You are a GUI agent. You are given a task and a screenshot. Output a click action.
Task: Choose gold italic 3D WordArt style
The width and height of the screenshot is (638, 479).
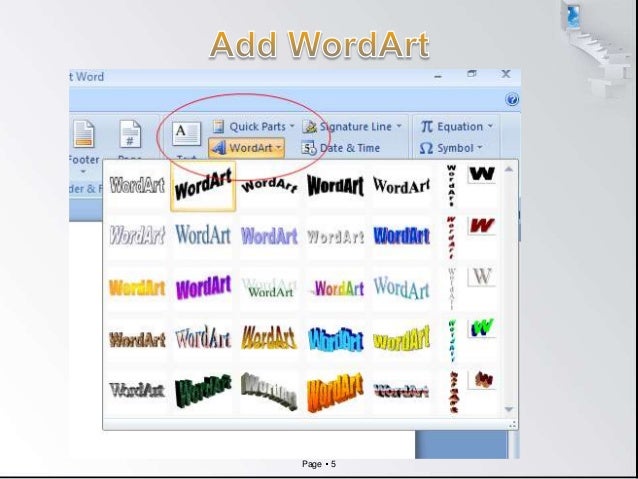pos(269,339)
